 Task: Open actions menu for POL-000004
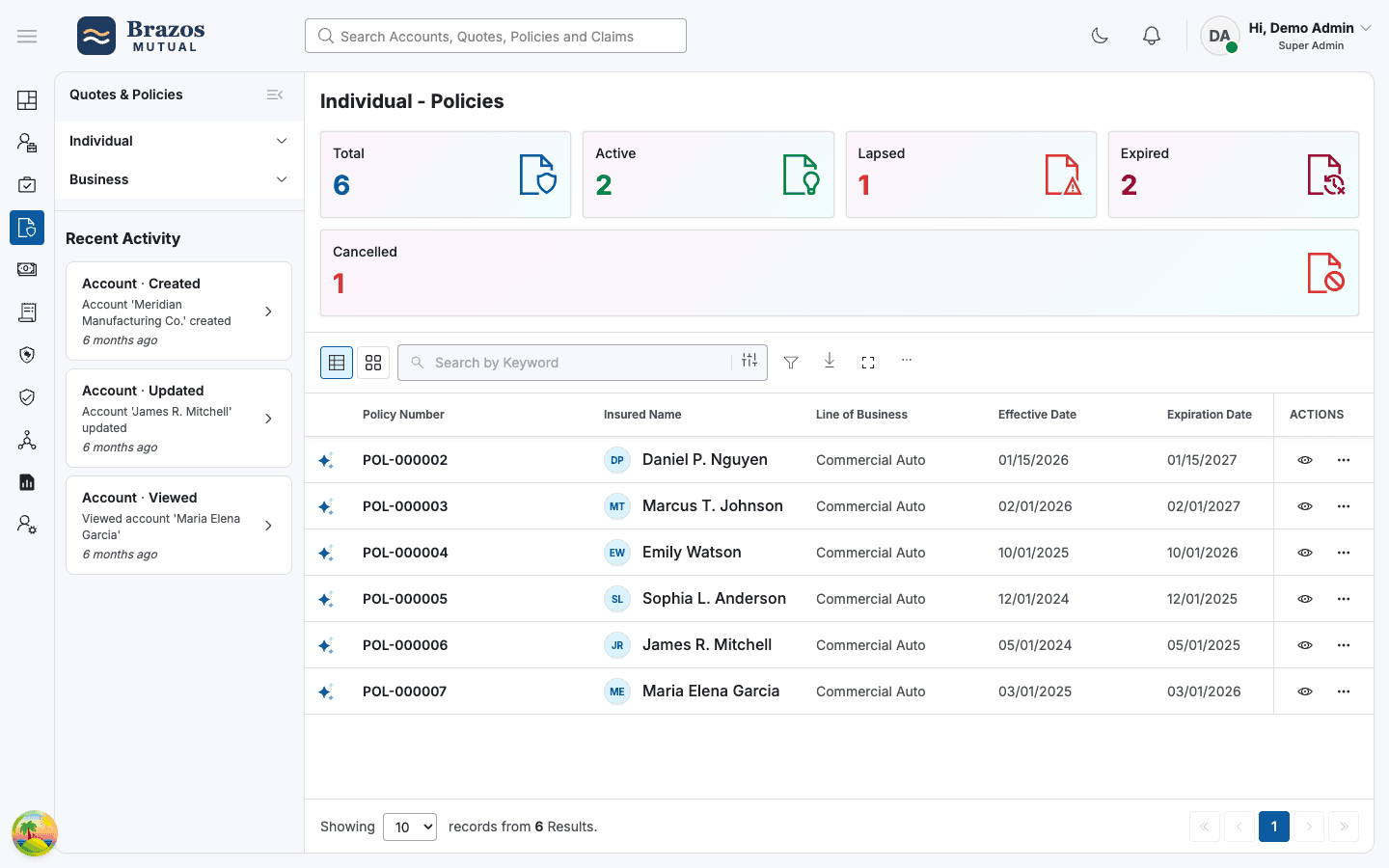click(1344, 553)
